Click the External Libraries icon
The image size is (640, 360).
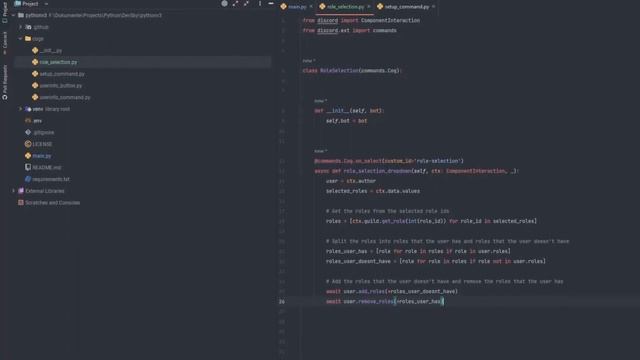(21, 191)
